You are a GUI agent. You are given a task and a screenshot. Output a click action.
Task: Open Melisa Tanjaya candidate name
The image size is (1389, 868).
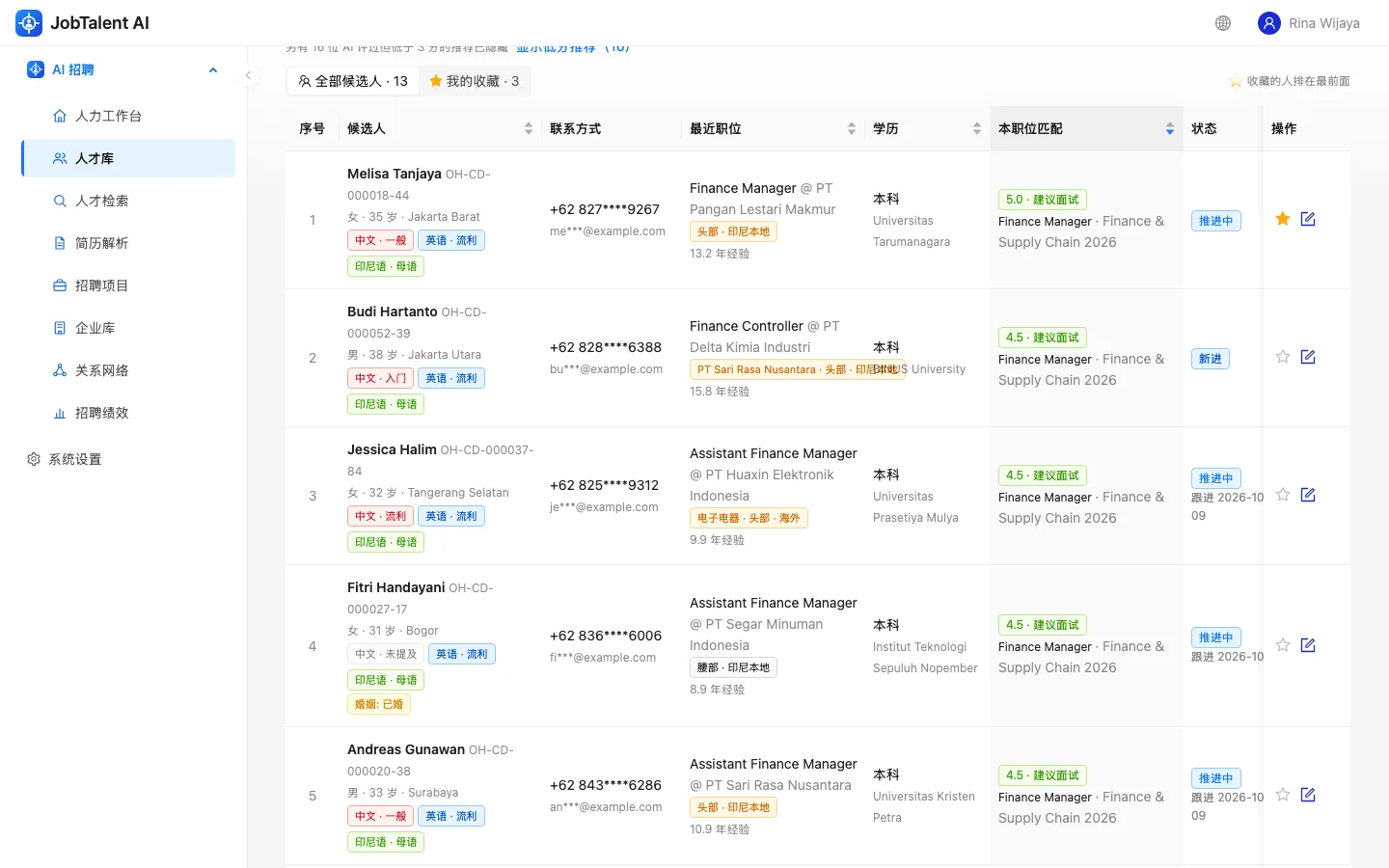[x=395, y=174]
